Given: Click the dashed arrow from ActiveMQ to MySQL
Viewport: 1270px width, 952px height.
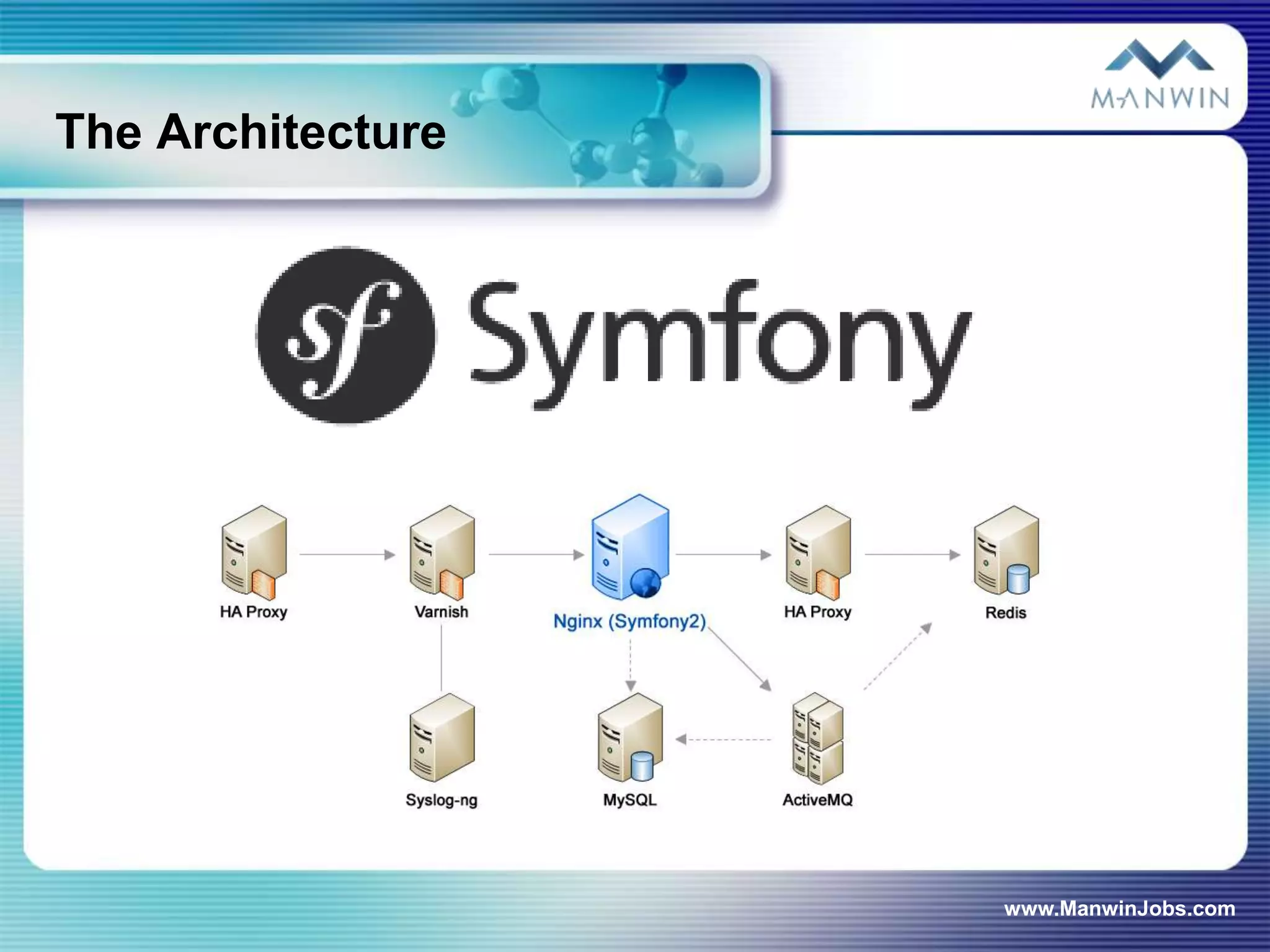Looking at the screenshot, I should pos(724,739).
